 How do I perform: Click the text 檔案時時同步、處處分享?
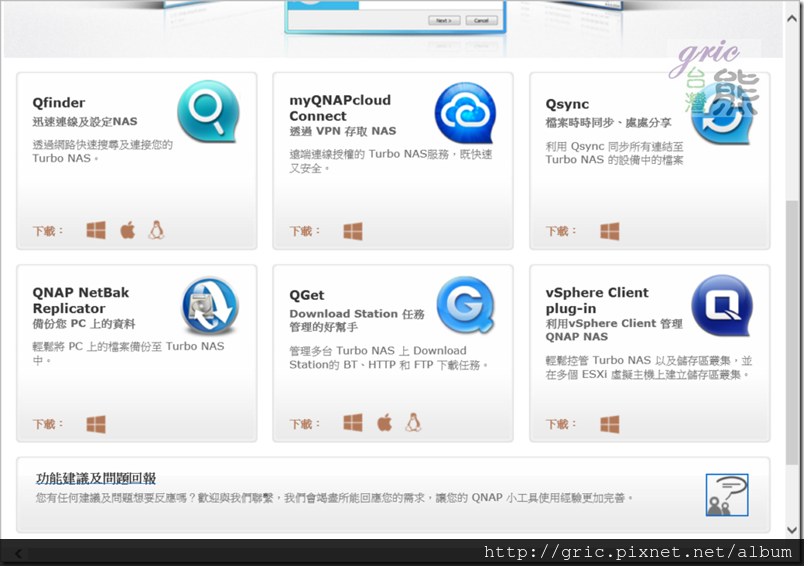[608, 123]
